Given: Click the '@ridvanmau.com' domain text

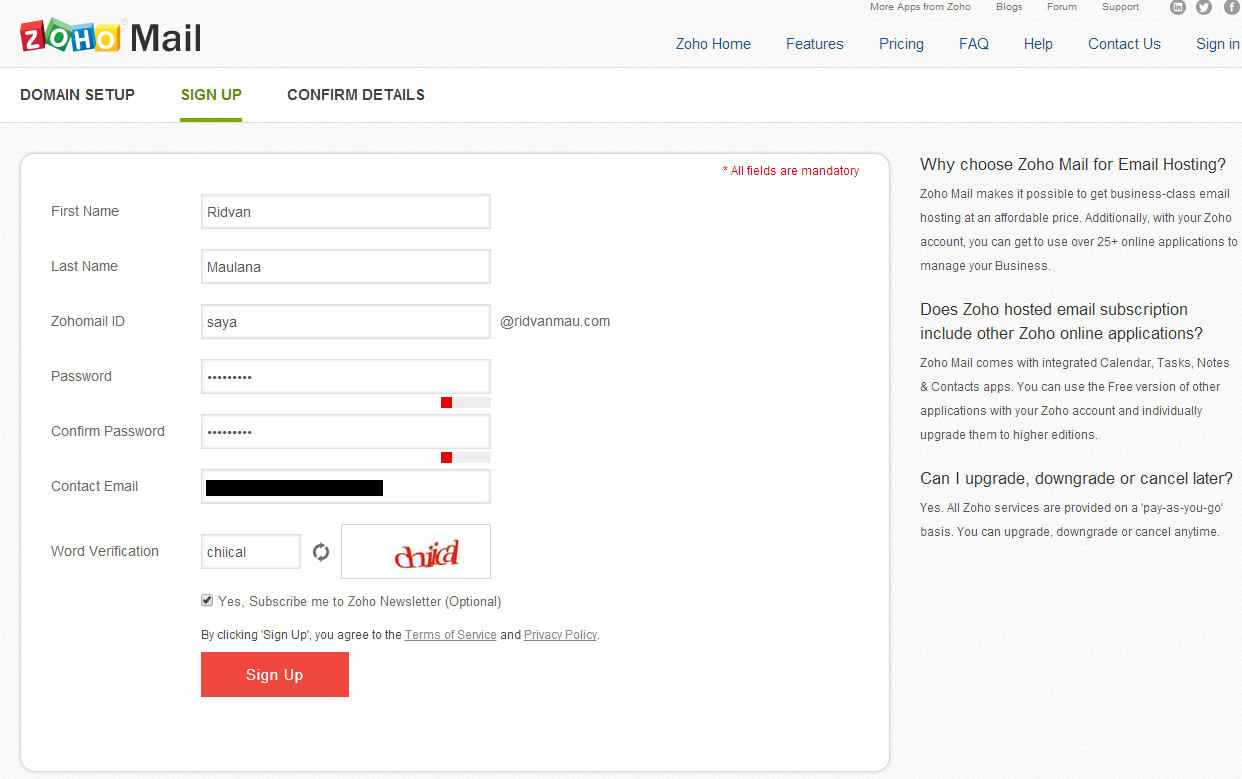Looking at the screenshot, I should [555, 322].
